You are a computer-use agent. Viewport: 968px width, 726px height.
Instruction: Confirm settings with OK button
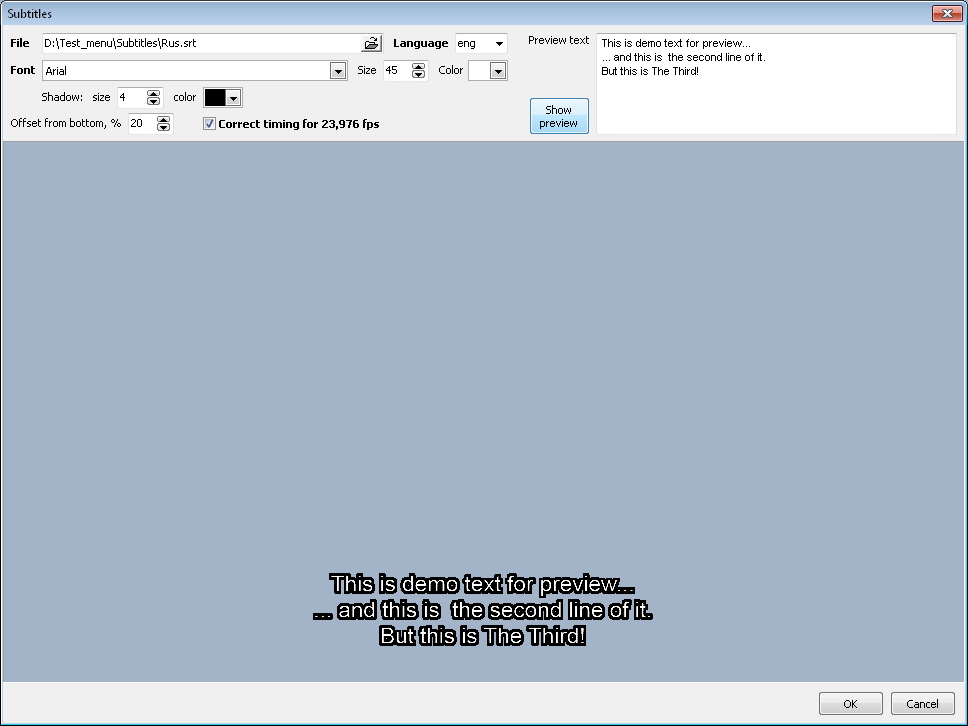(850, 704)
